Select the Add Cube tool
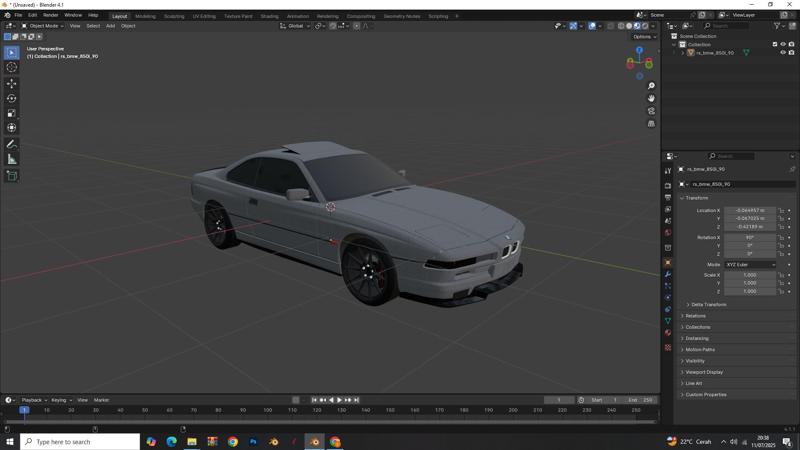This screenshot has height=450, width=800. [12, 176]
